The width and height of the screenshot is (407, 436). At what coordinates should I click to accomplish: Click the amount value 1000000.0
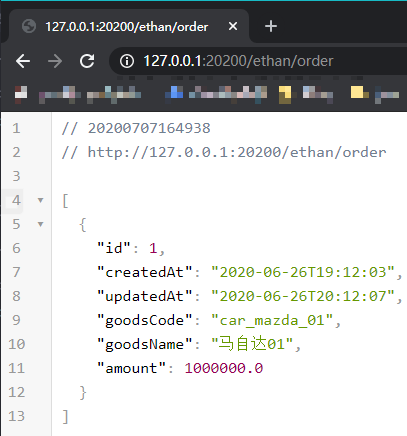(x=224, y=368)
